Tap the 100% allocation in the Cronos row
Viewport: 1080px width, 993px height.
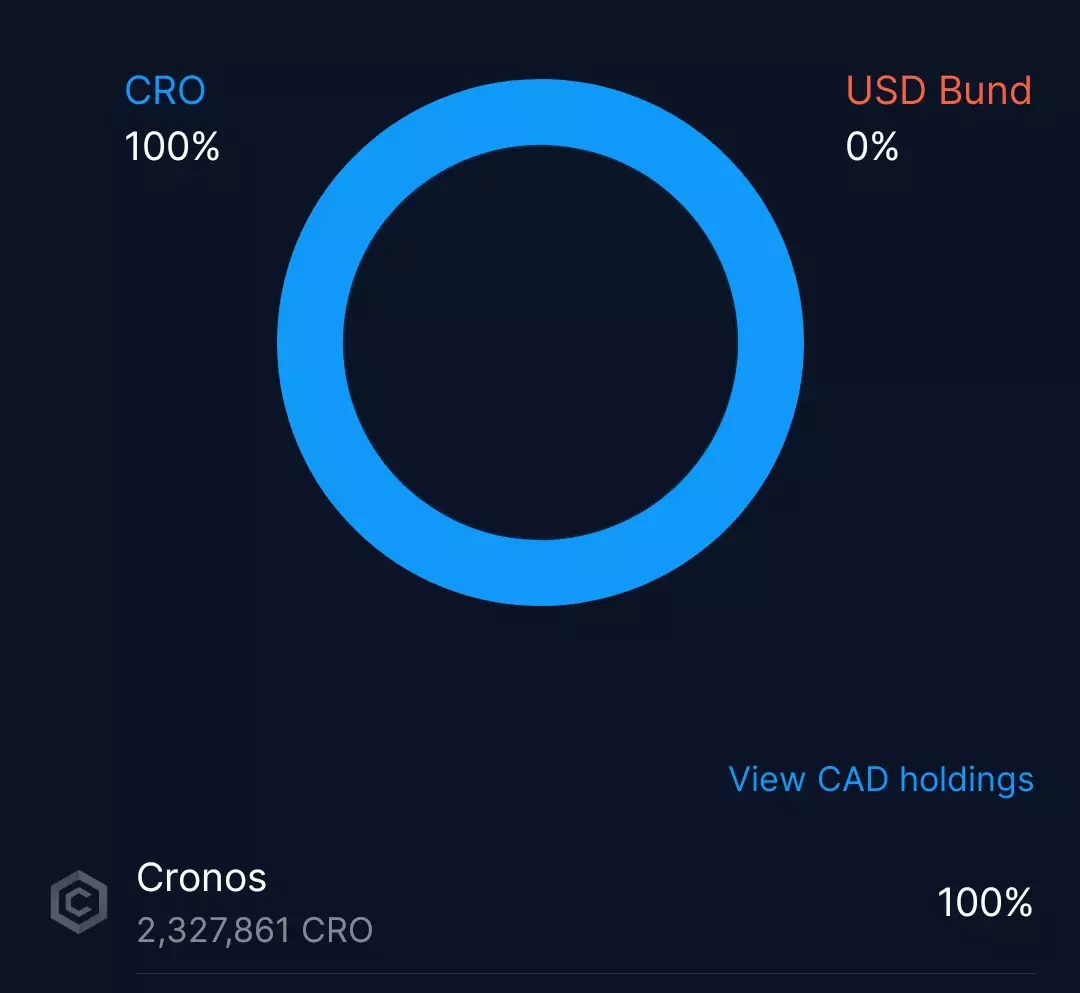click(985, 904)
